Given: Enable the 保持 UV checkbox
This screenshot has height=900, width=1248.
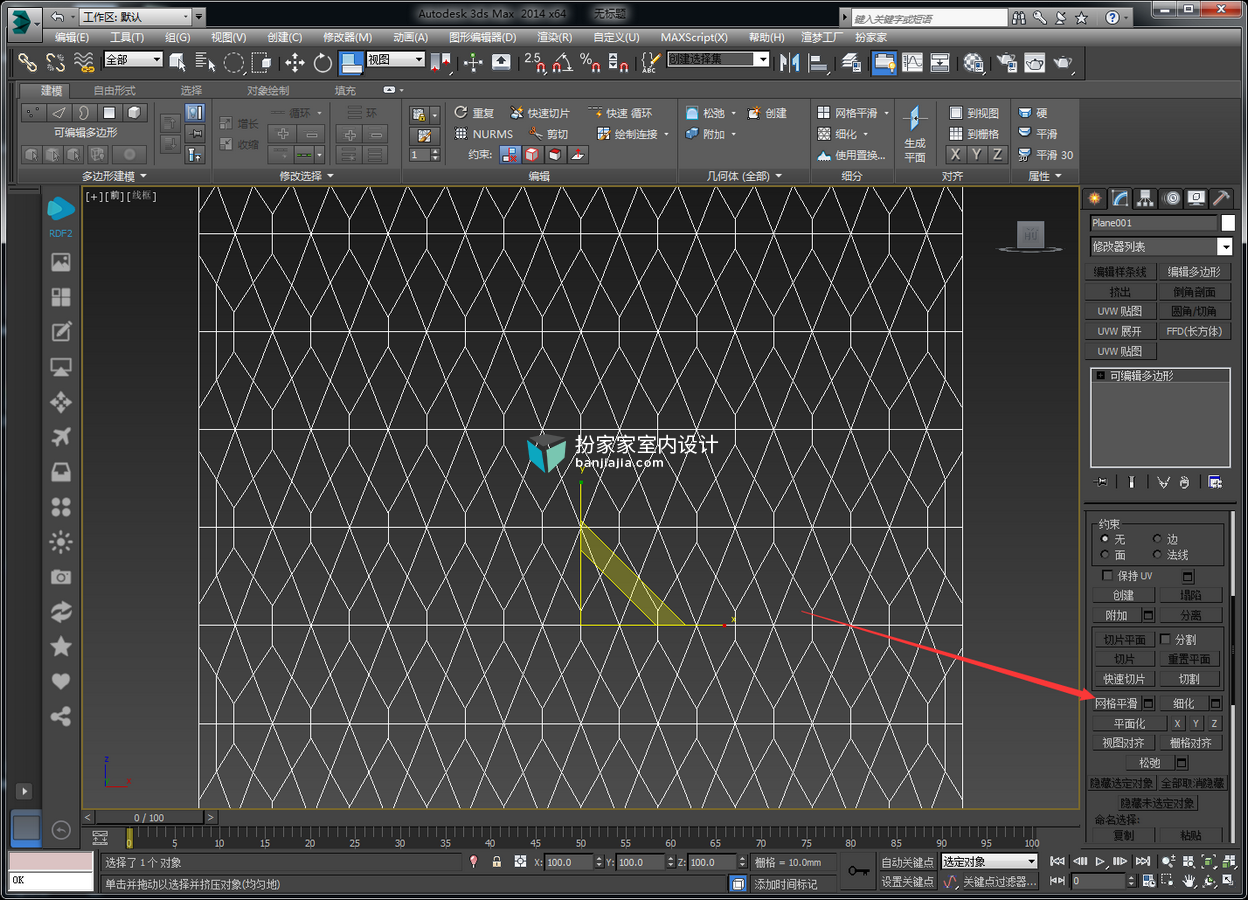Looking at the screenshot, I should click(x=1107, y=576).
